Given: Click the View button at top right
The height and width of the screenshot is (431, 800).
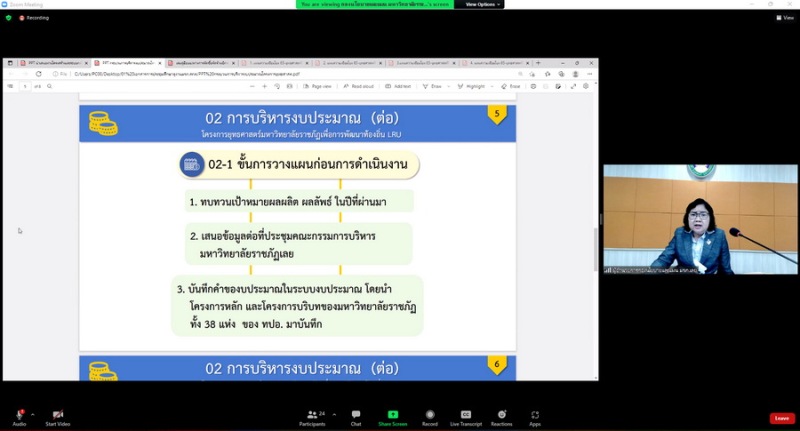Looking at the screenshot, I should (786, 17).
